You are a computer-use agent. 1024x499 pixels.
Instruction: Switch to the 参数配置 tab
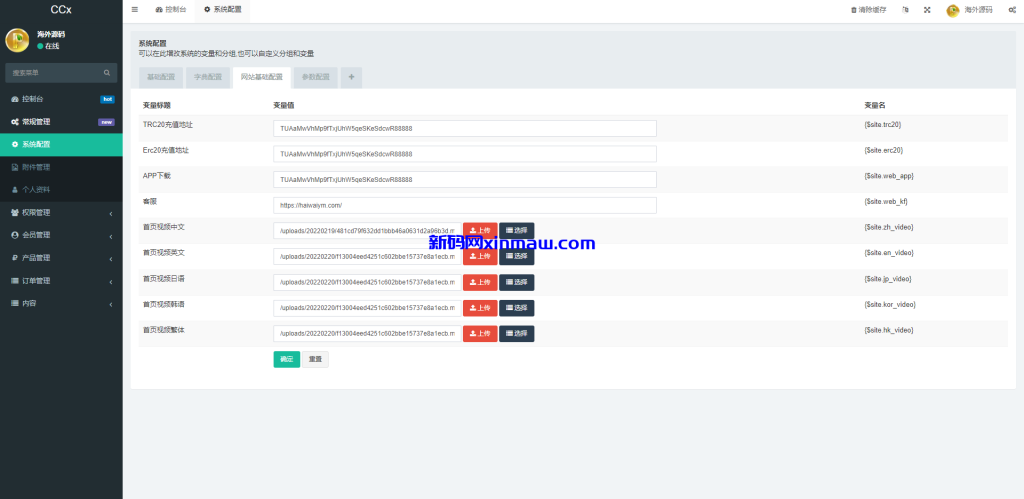(x=315, y=77)
